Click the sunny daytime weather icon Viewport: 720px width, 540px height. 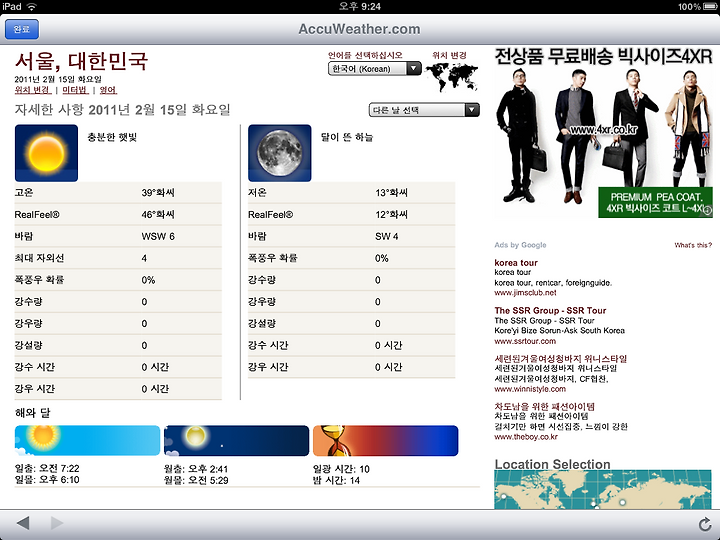click(x=46, y=153)
